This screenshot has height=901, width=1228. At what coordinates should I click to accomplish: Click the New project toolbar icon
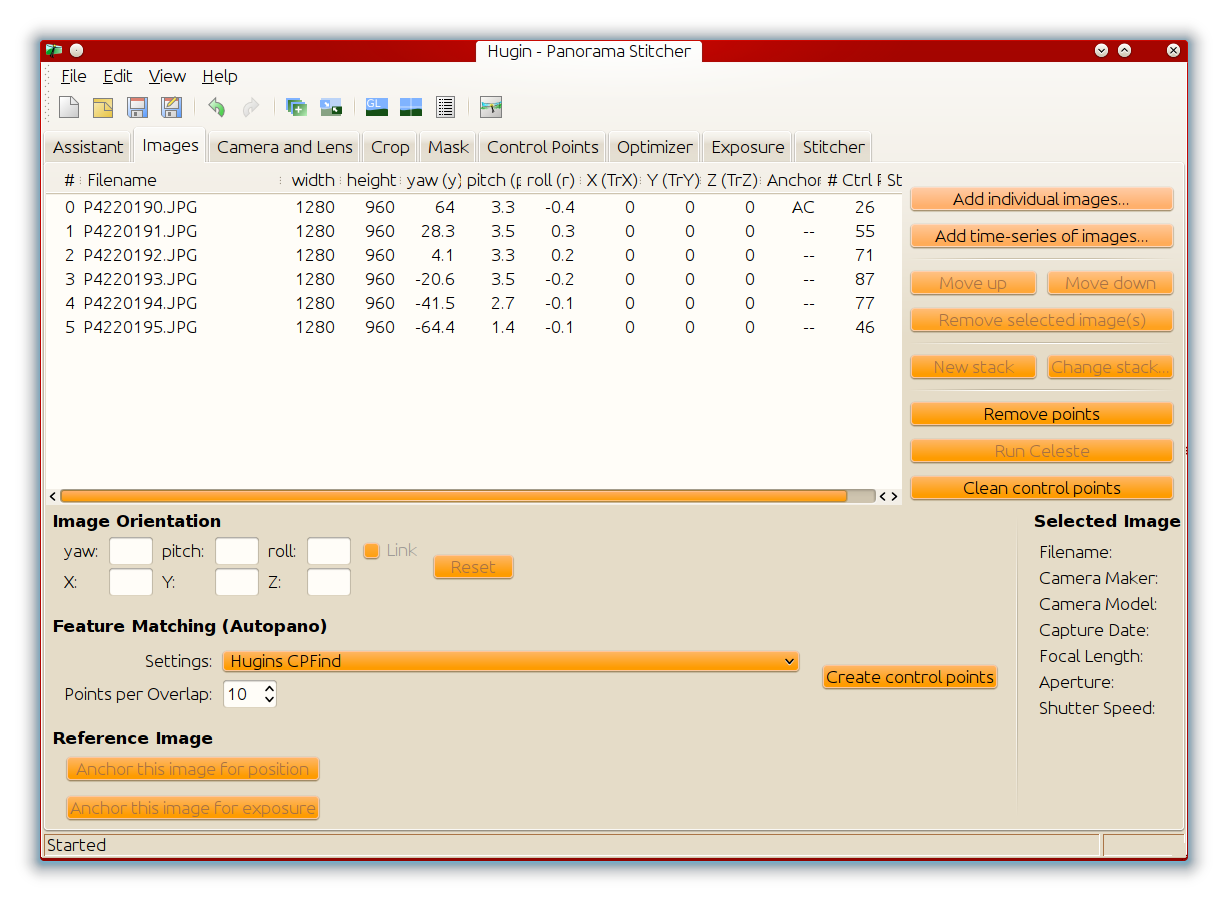(69, 107)
